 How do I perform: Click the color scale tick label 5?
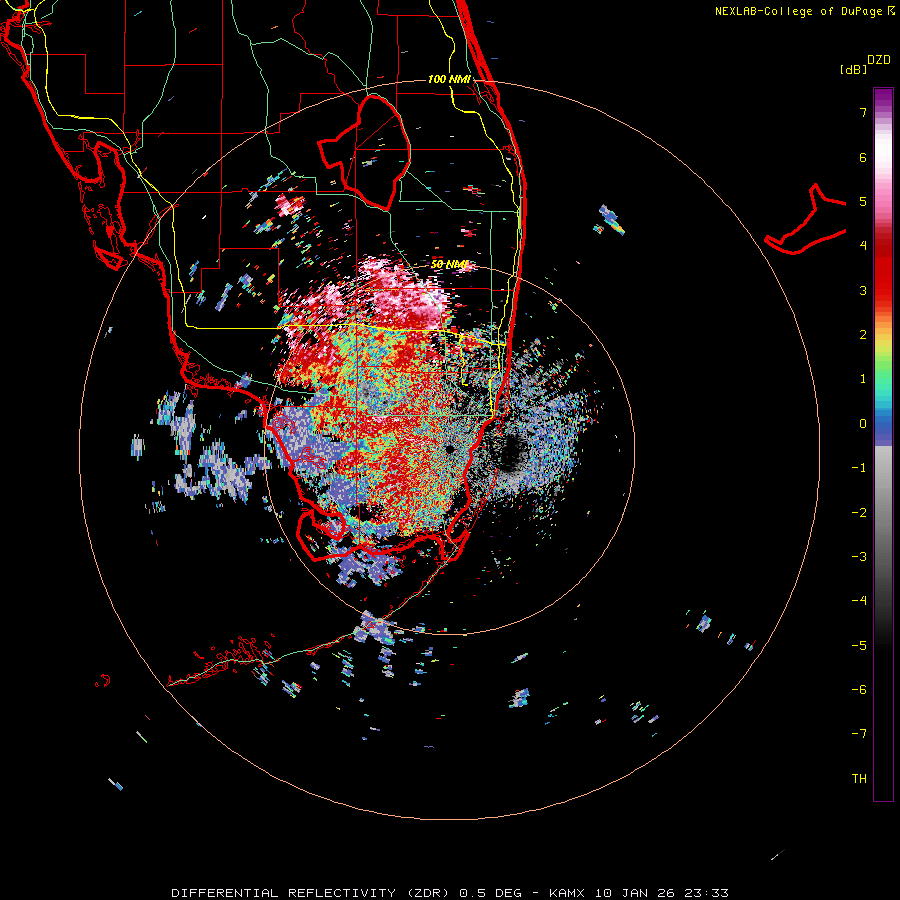(x=863, y=201)
